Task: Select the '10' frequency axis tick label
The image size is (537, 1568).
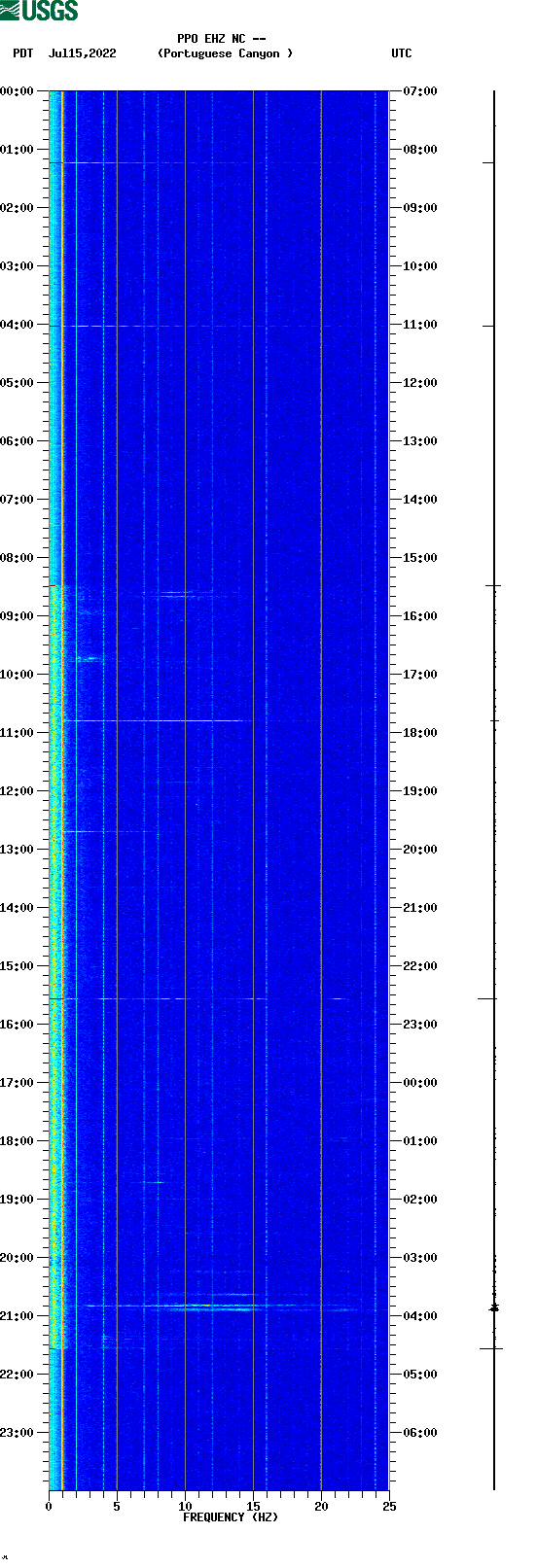Action: coord(185,1507)
